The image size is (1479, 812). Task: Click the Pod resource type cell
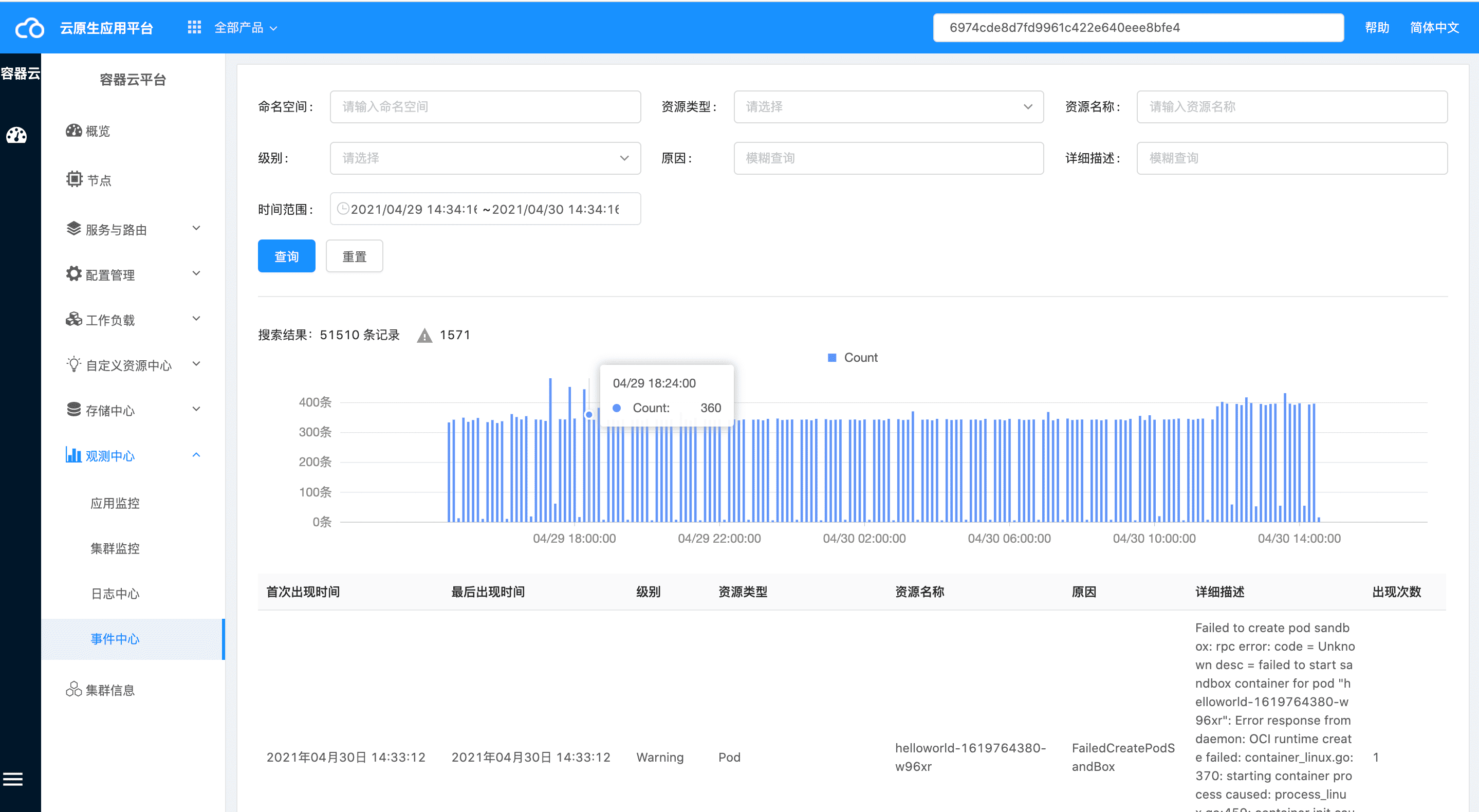[x=729, y=757]
